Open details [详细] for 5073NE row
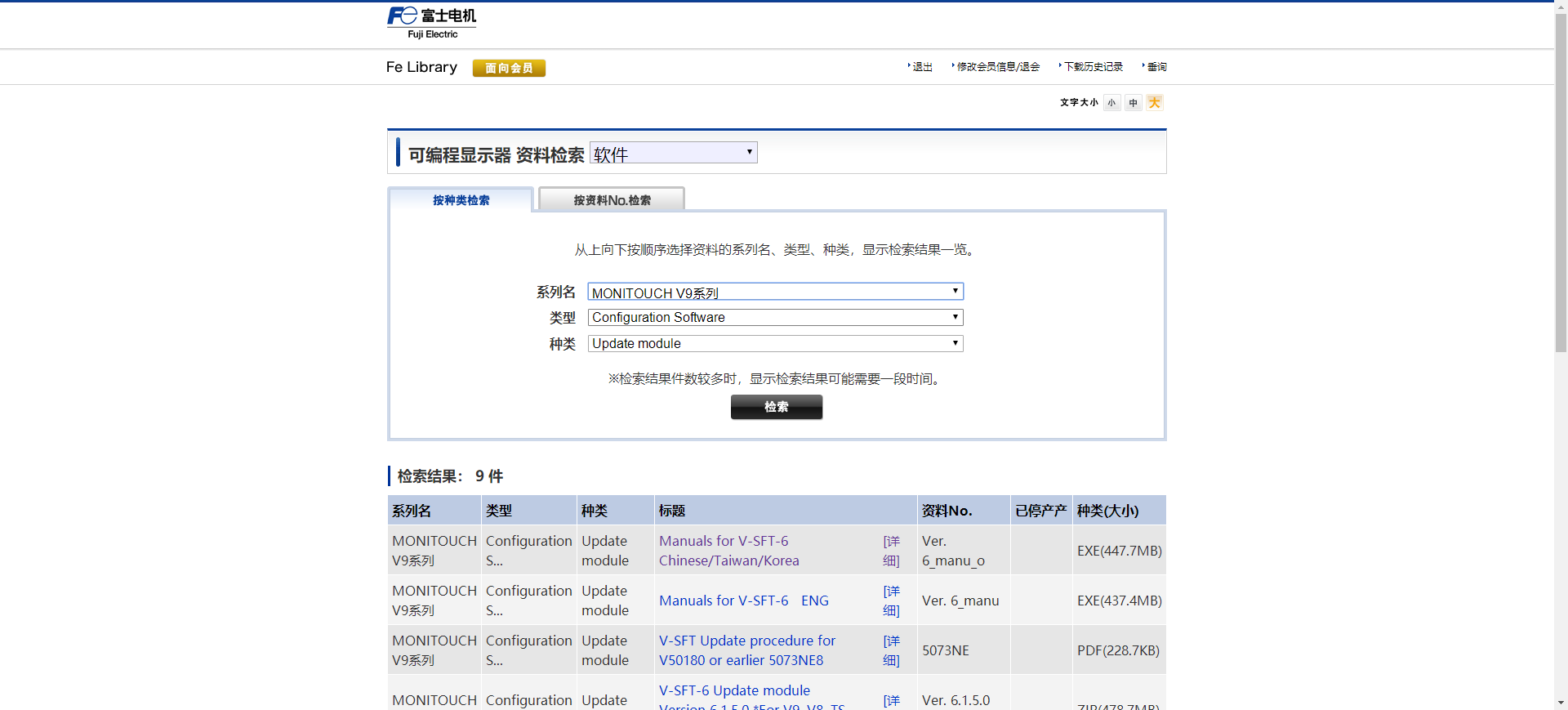The width and height of the screenshot is (1568, 710). (x=891, y=650)
